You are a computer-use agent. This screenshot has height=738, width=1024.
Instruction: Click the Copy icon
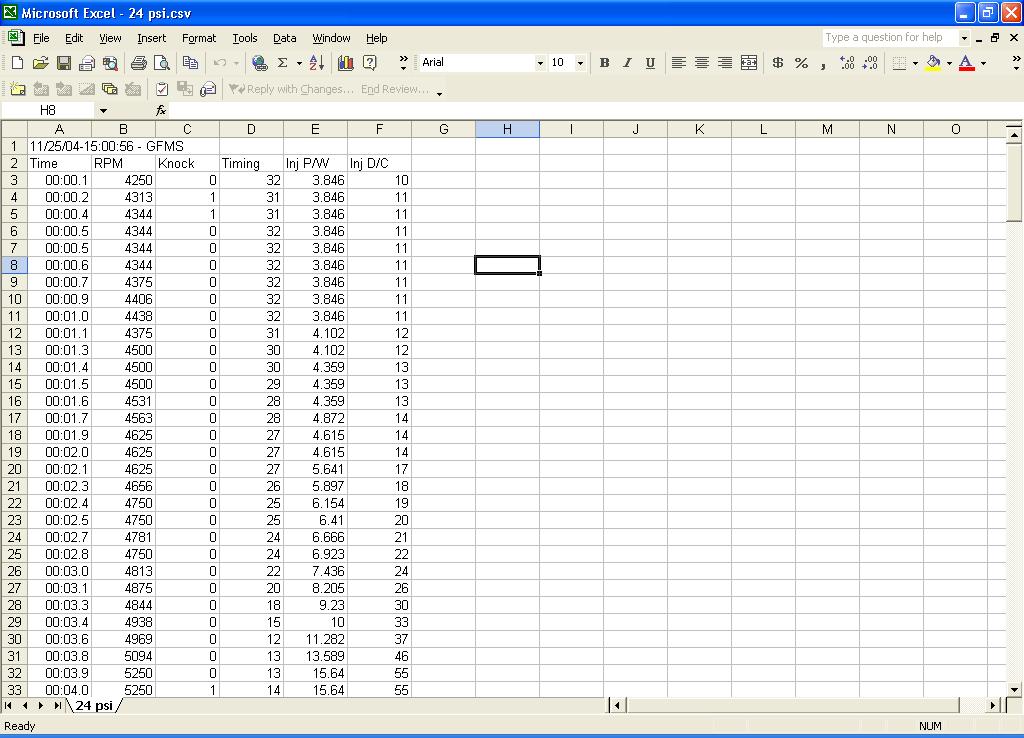click(x=190, y=63)
